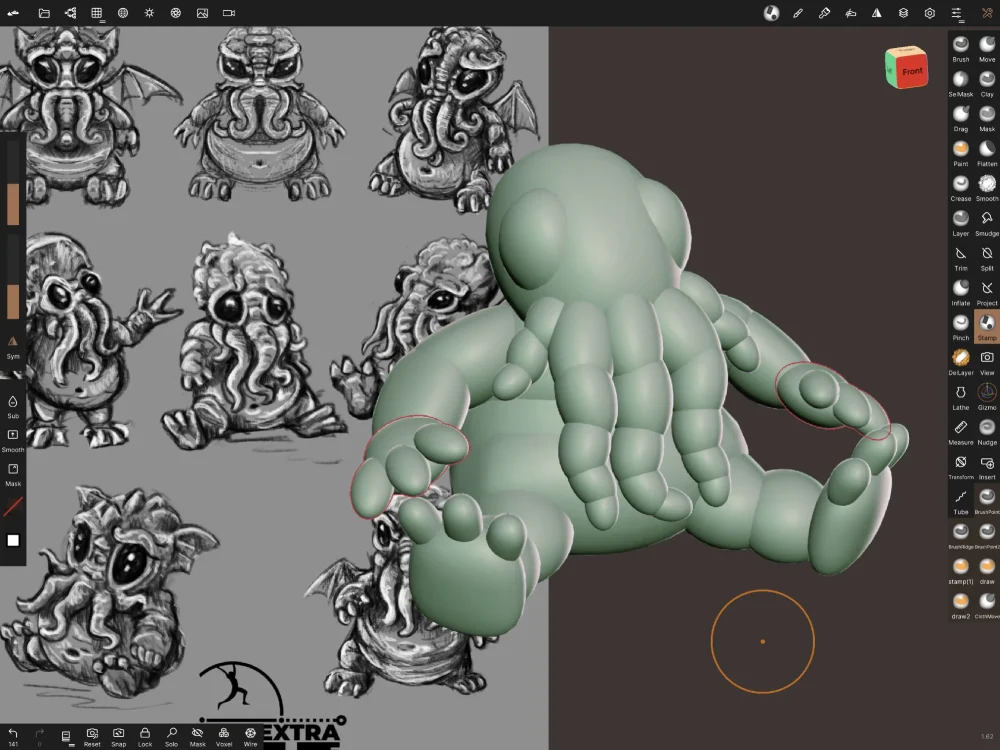This screenshot has width=1000, height=750.
Task: Select the Gizmo tool
Action: click(x=987, y=397)
